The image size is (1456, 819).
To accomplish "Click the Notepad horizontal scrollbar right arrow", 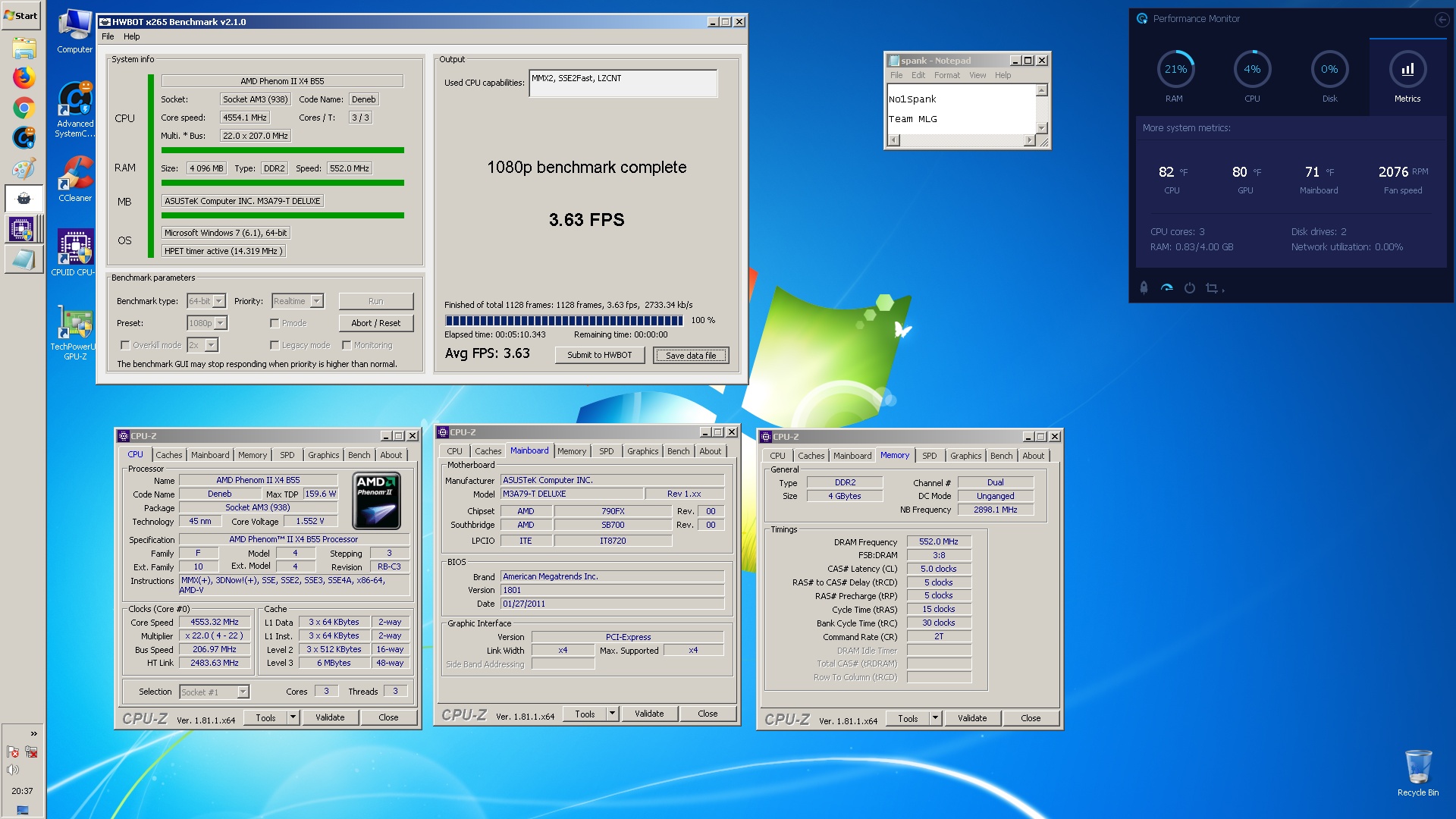I will [x=1029, y=140].
